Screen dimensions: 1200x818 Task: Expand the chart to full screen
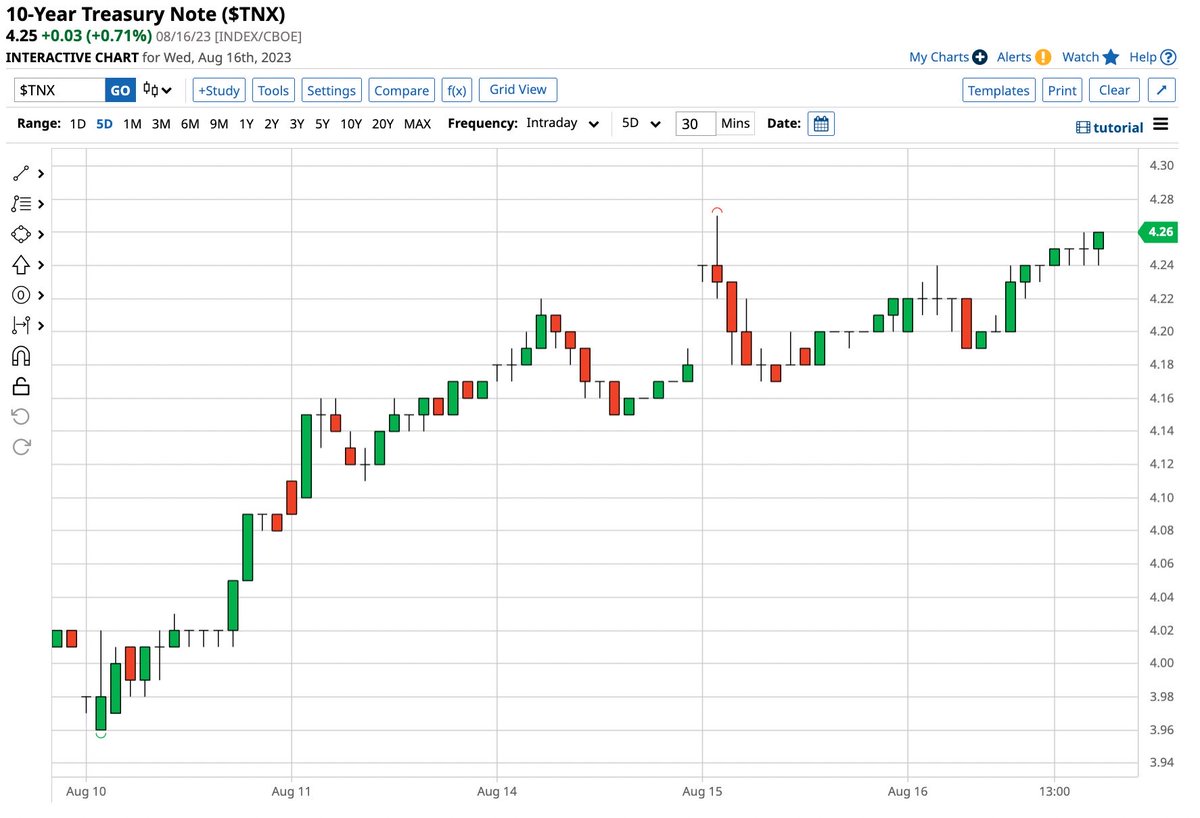point(1161,90)
